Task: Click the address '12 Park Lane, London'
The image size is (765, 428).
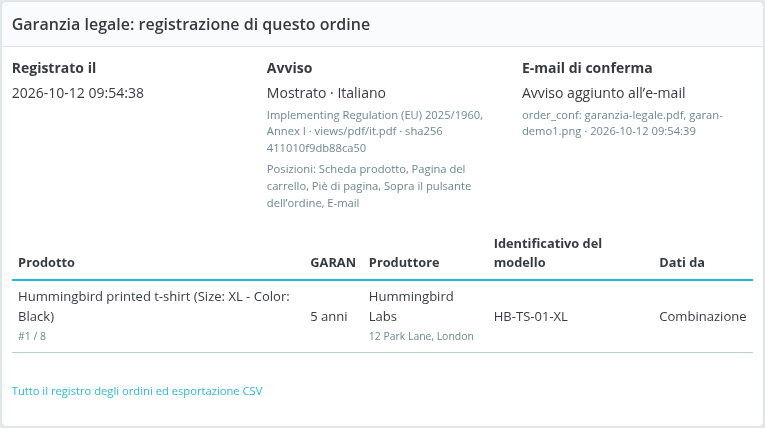Action: click(421, 336)
